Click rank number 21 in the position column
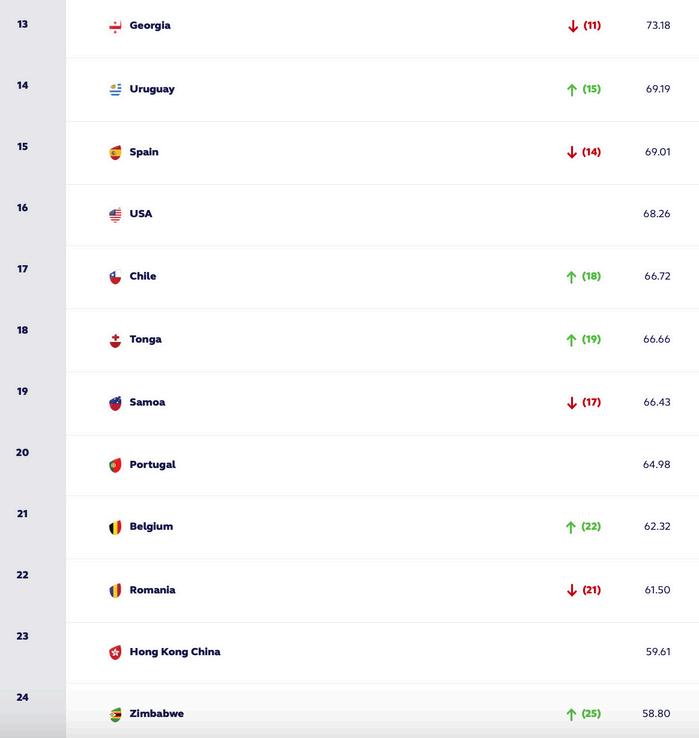Image resolution: width=699 pixels, height=738 pixels. point(22,513)
